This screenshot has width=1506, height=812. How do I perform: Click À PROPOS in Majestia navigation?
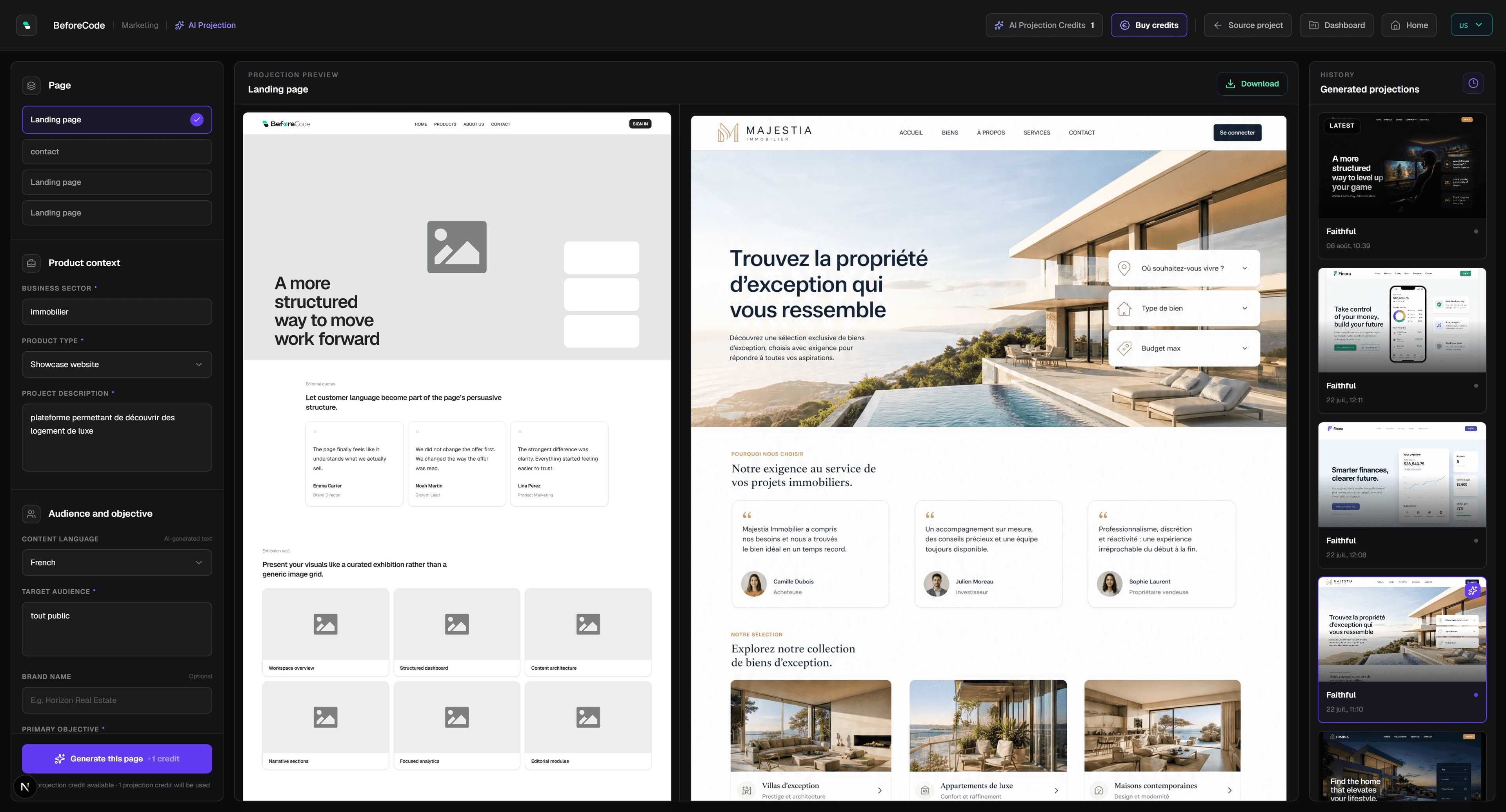pyautogui.click(x=990, y=133)
